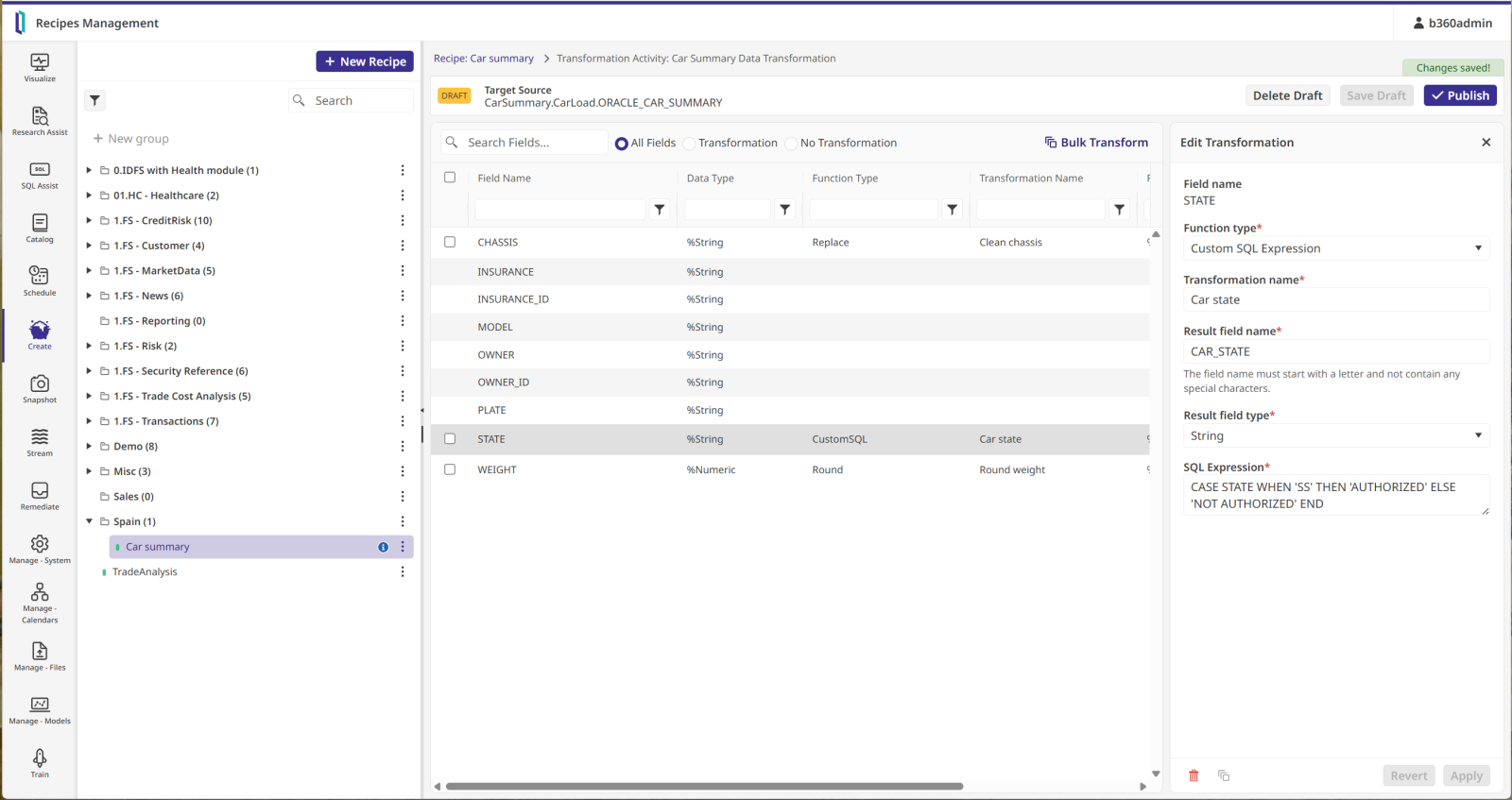Tick the CHASSIS row checkbox
1512x800 pixels.
click(450, 242)
